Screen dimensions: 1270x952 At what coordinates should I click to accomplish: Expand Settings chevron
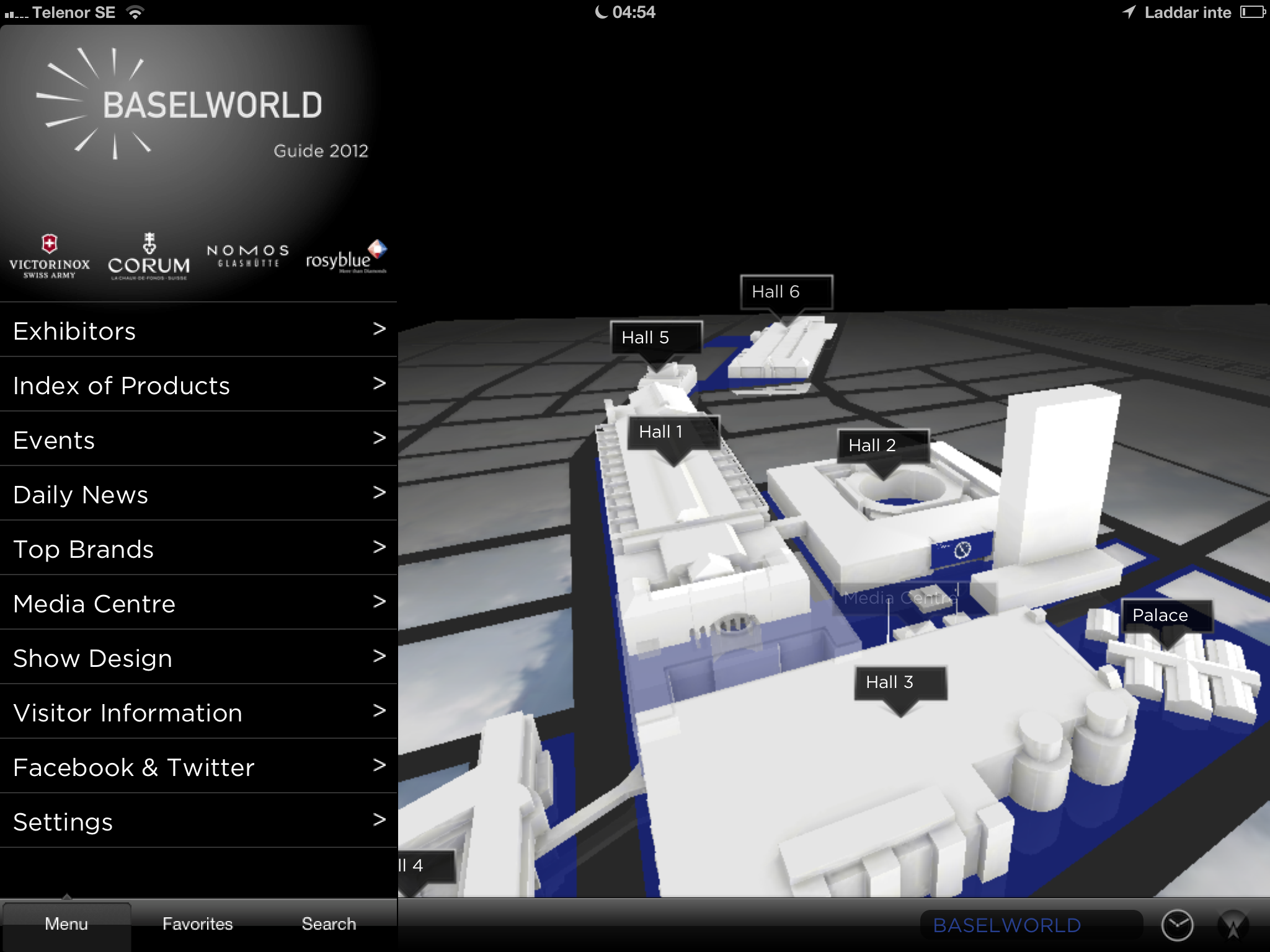(x=380, y=819)
